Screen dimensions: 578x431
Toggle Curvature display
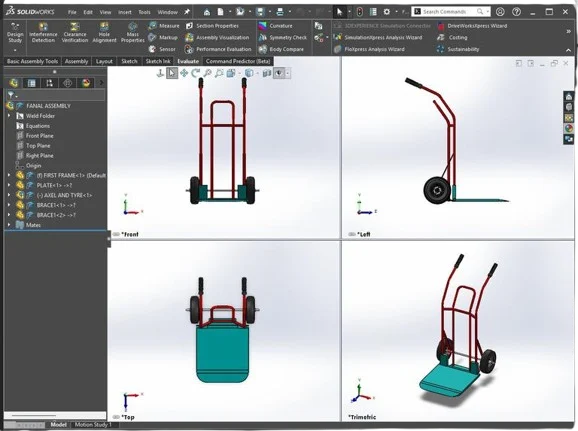click(x=275, y=26)
